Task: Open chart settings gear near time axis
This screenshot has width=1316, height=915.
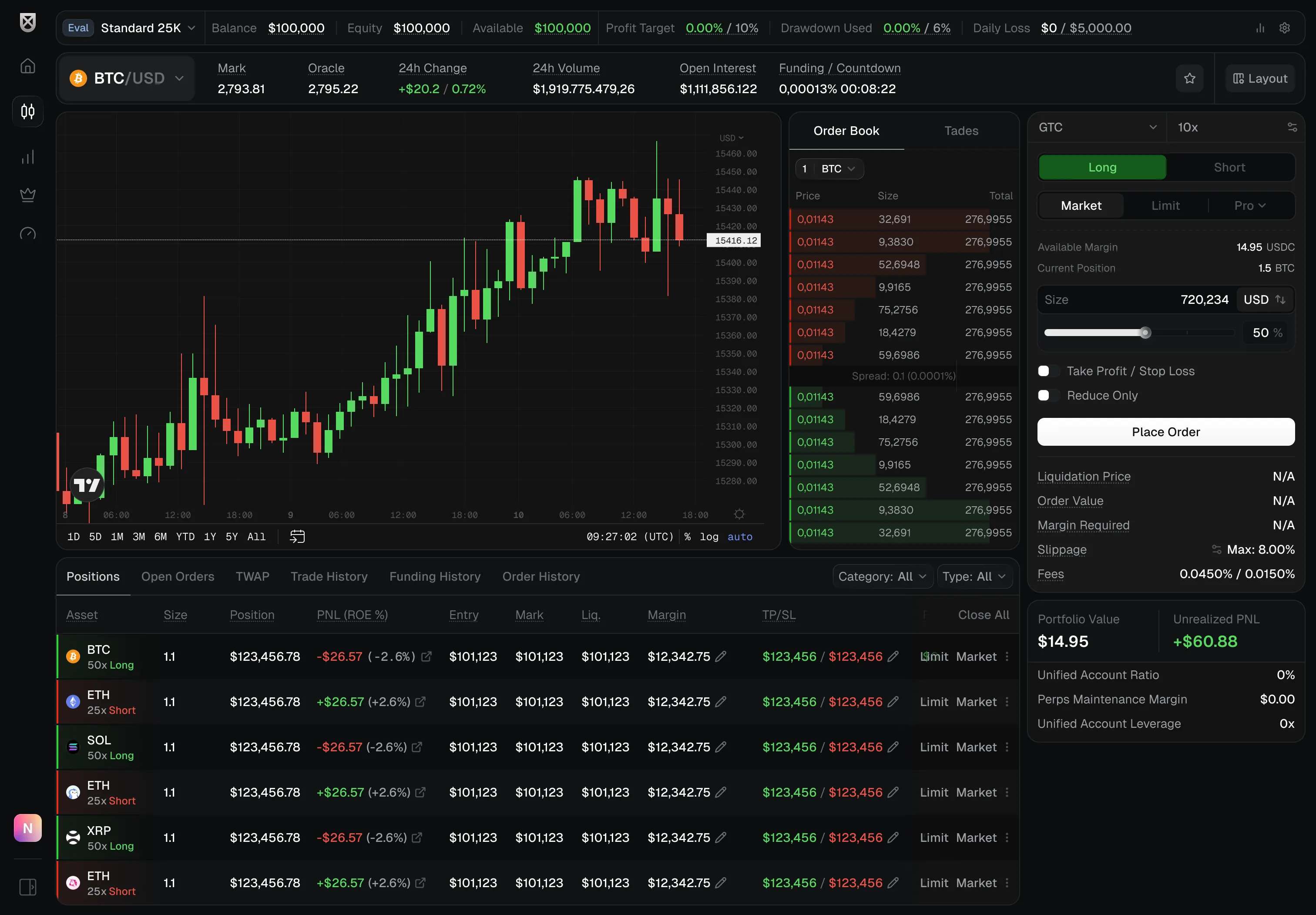Action: (x=739, y=514)
